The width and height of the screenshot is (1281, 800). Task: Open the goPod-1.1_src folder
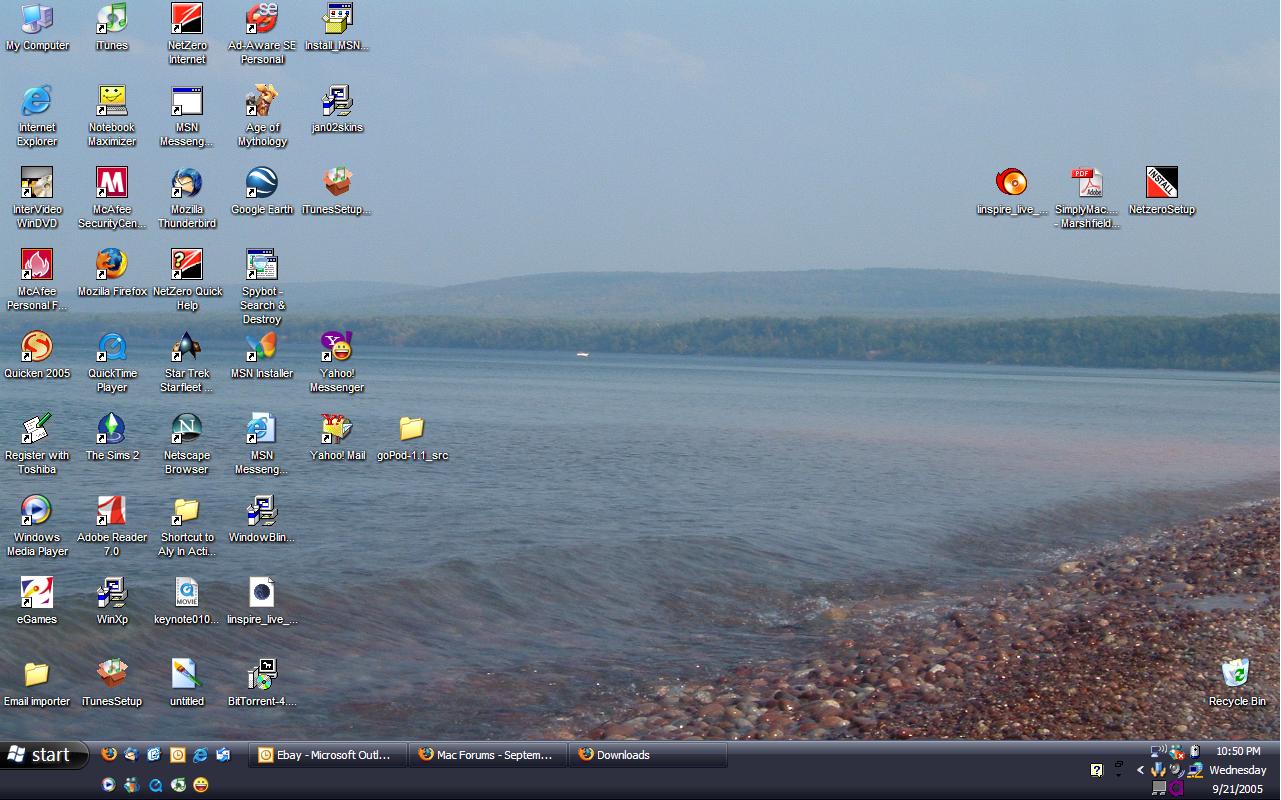point(413,430)
